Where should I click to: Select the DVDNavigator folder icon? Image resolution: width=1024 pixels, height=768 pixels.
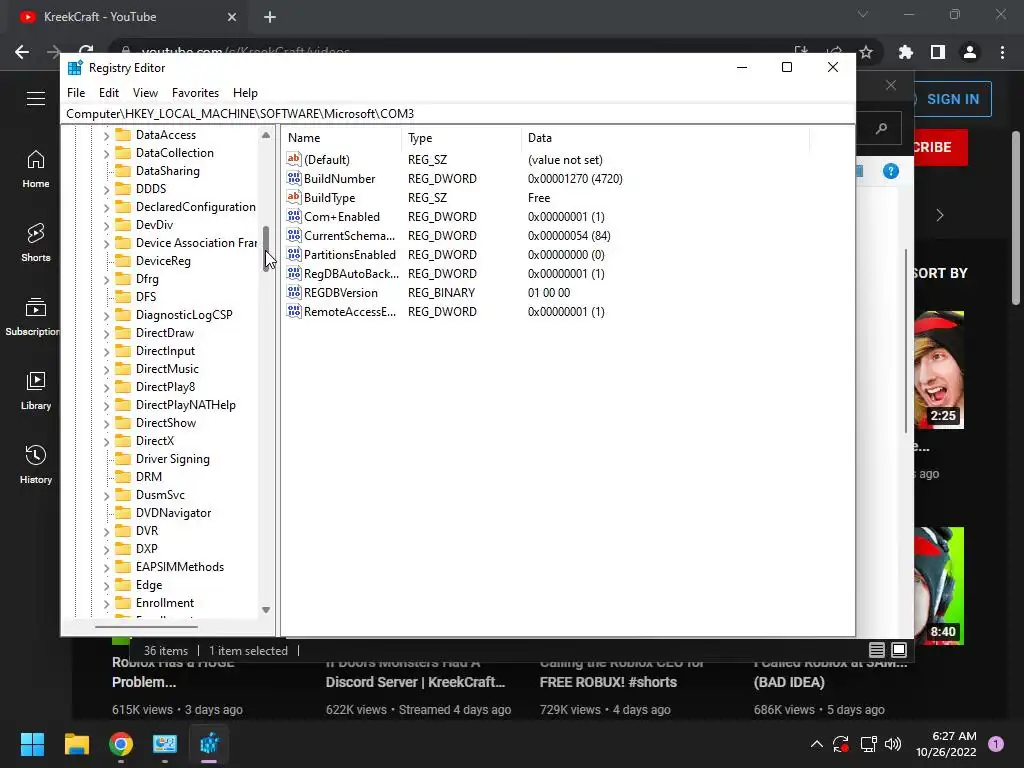123,513
